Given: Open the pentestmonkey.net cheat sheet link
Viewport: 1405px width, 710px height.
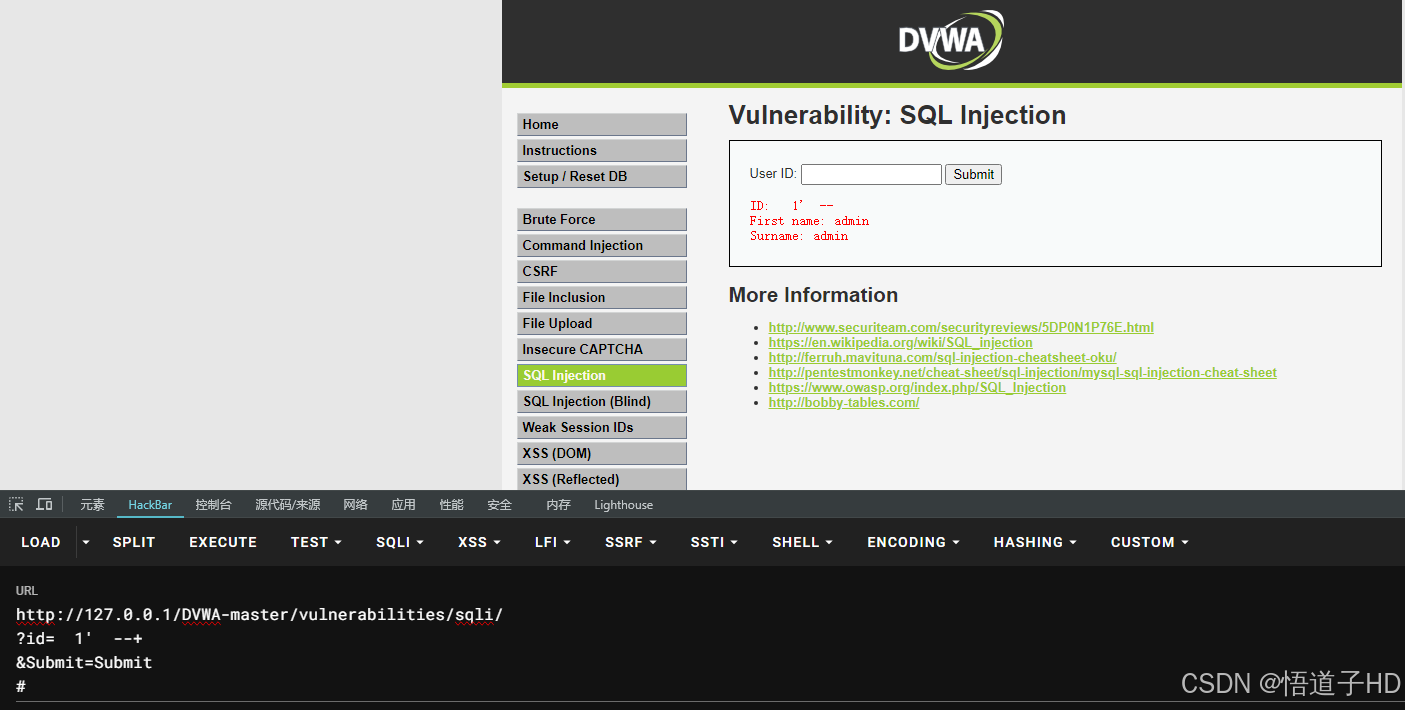Looking at the screenshot, I should click(1022, 372).
